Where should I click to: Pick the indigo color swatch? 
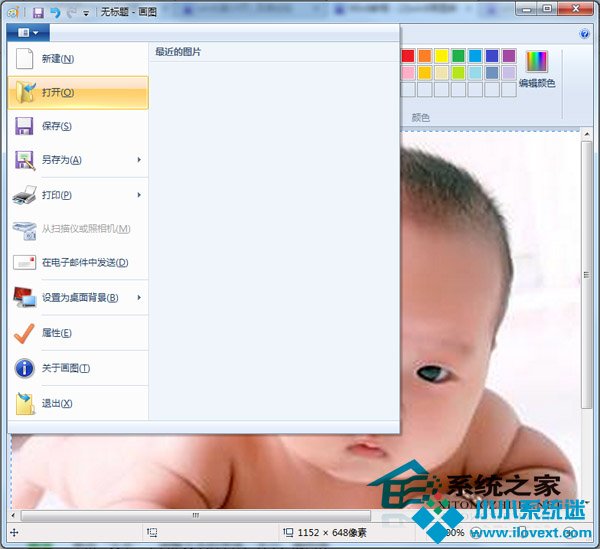(x=492, y=56)
